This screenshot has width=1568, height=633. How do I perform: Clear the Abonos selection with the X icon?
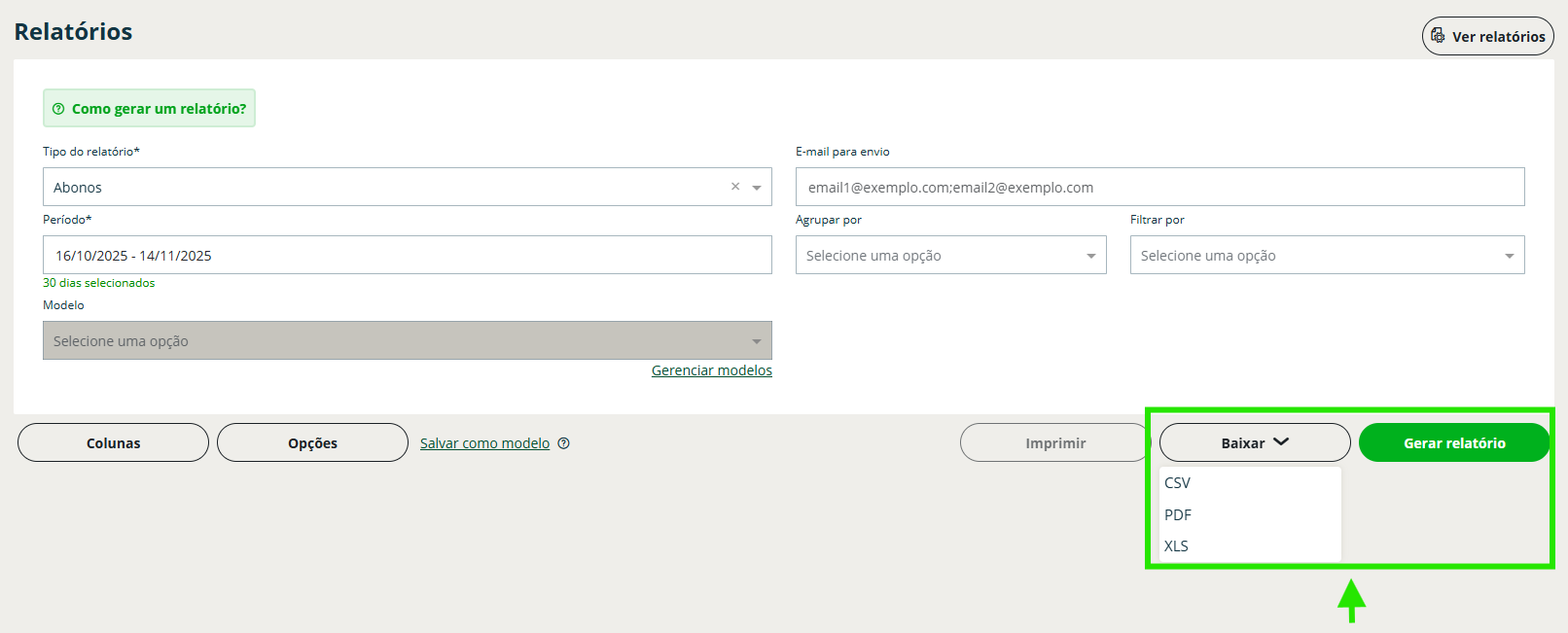click(x=735, y=187)
